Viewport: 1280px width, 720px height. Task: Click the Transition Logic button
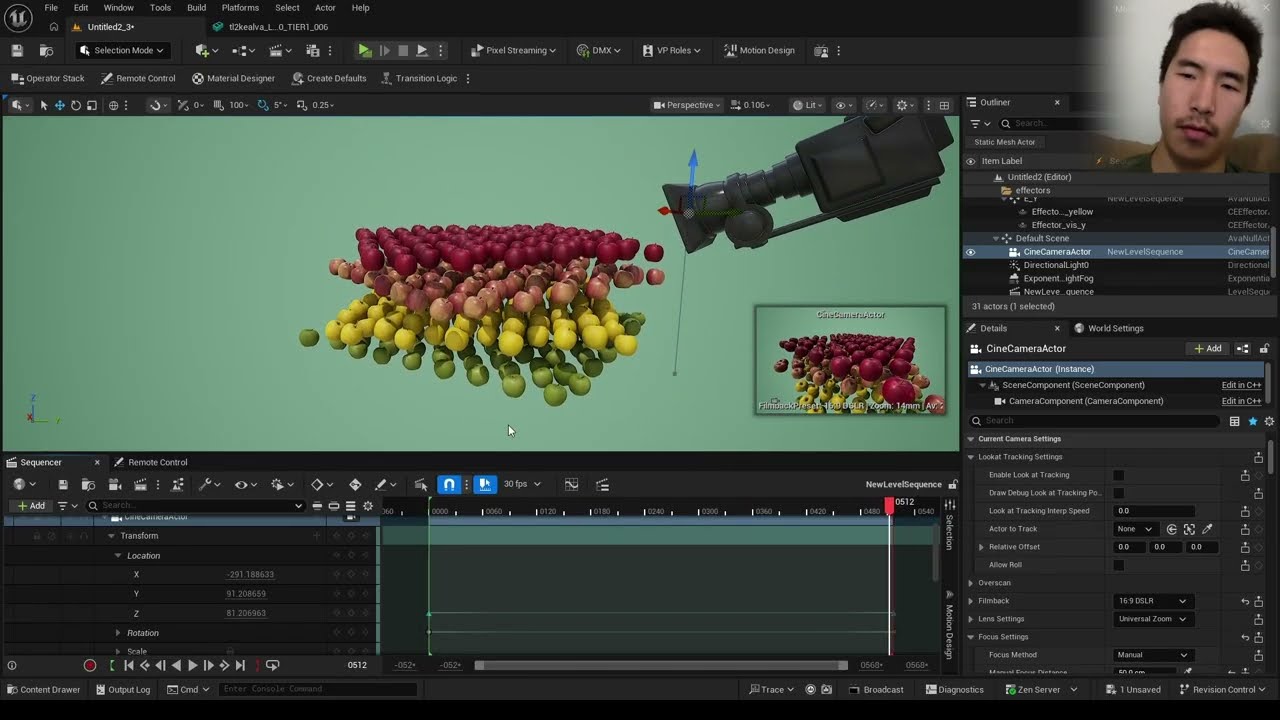[x=418, y=78]
